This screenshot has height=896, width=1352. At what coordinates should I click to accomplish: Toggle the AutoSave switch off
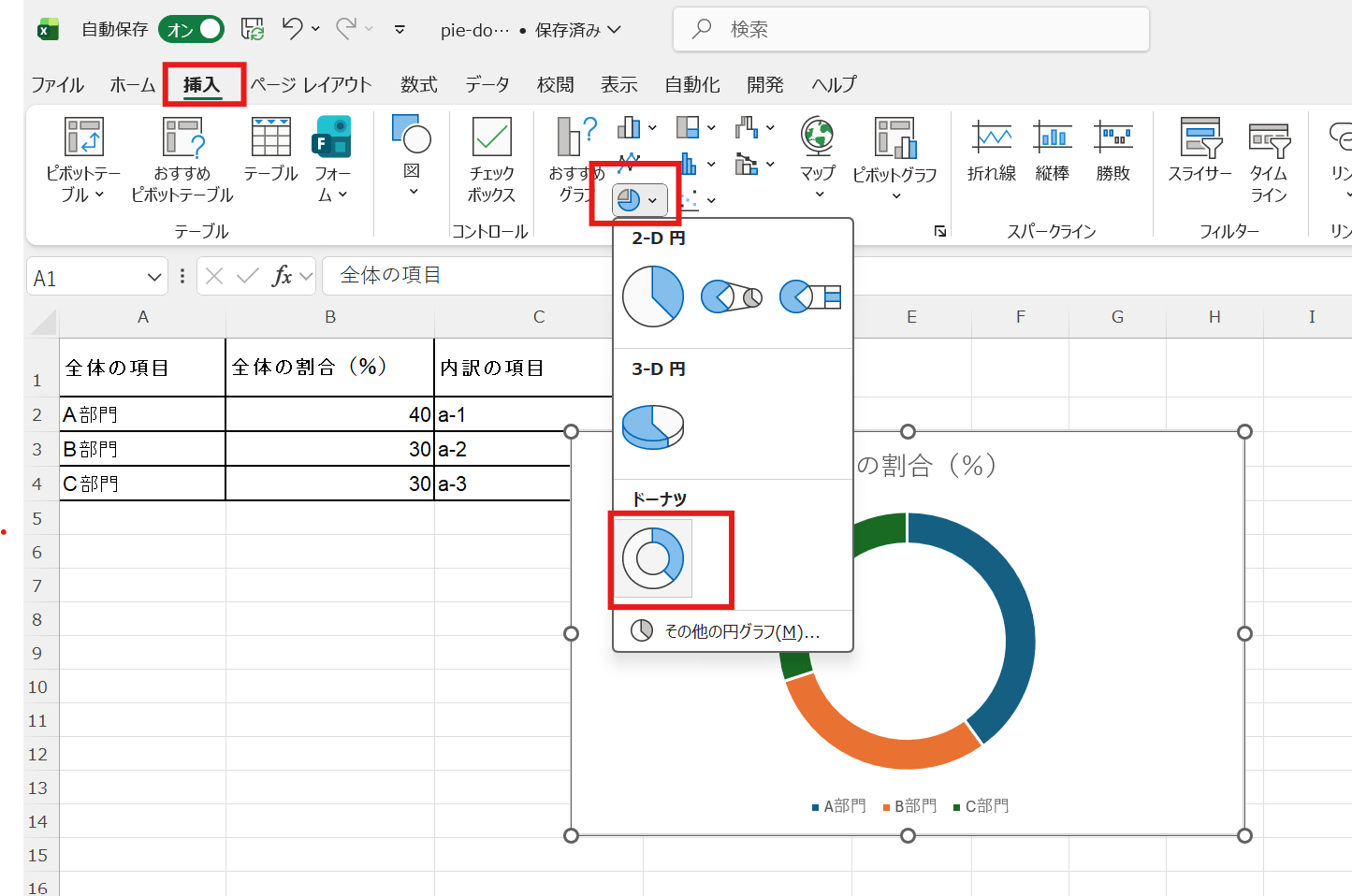tap(192, 30)
